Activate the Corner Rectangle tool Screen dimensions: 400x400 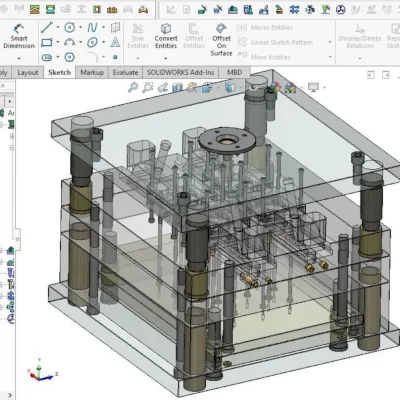click(47, 42)
